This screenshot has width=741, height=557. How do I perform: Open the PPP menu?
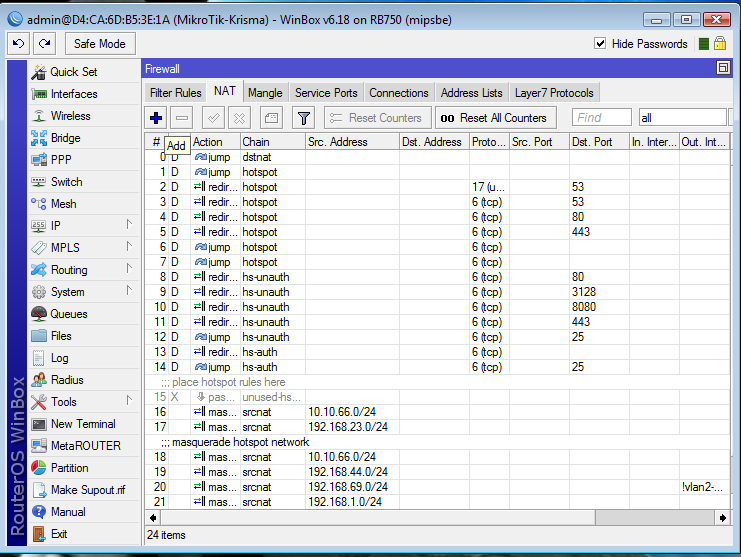[84, 160]
